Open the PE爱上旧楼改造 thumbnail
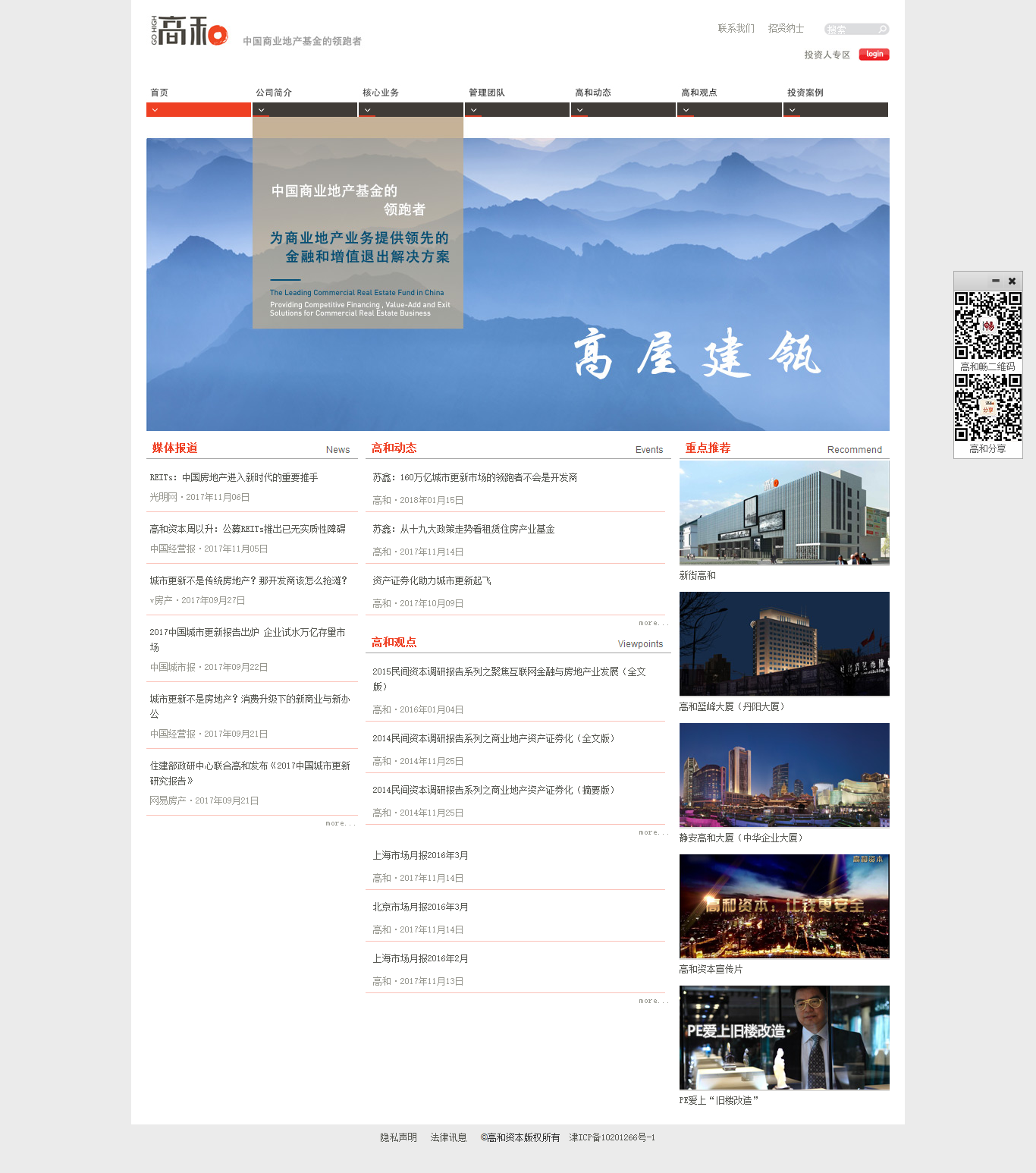The width and height of the screenshot is (1036, 1173). (x=784, y=1038)
